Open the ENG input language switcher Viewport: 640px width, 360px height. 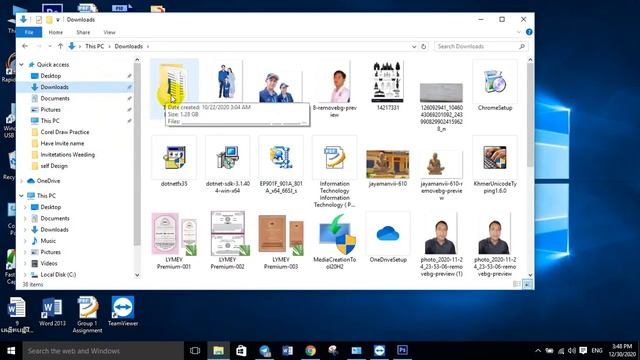597,351
